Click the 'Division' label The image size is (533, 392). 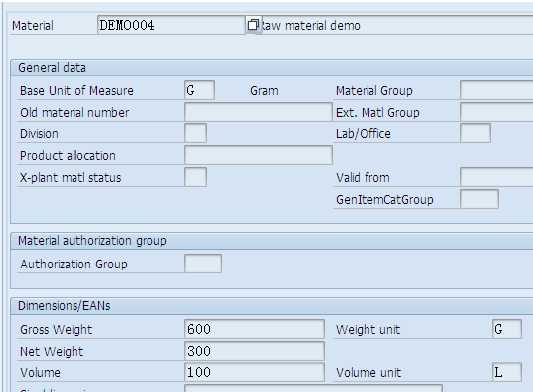click(39, 134)
